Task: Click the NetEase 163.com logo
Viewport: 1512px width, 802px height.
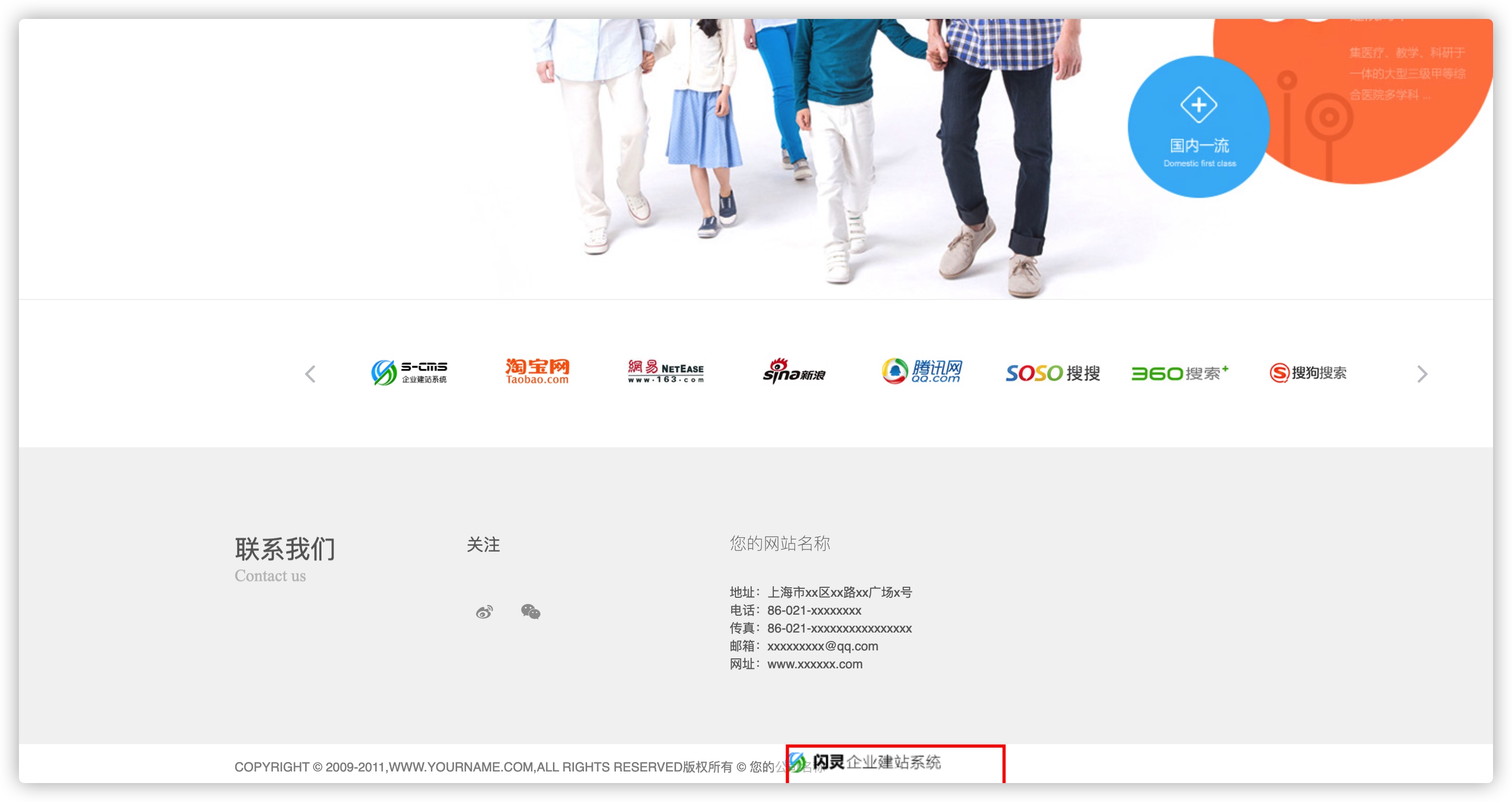Action: [666, 372]
